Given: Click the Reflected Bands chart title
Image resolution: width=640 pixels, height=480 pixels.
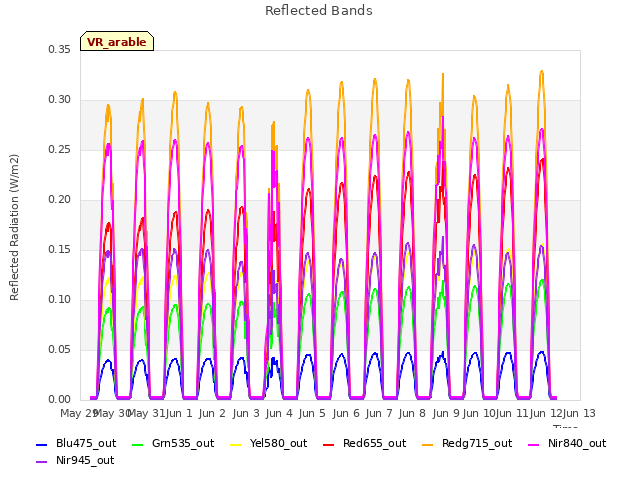Looking at the screenshot, I should tap(319, 11).
